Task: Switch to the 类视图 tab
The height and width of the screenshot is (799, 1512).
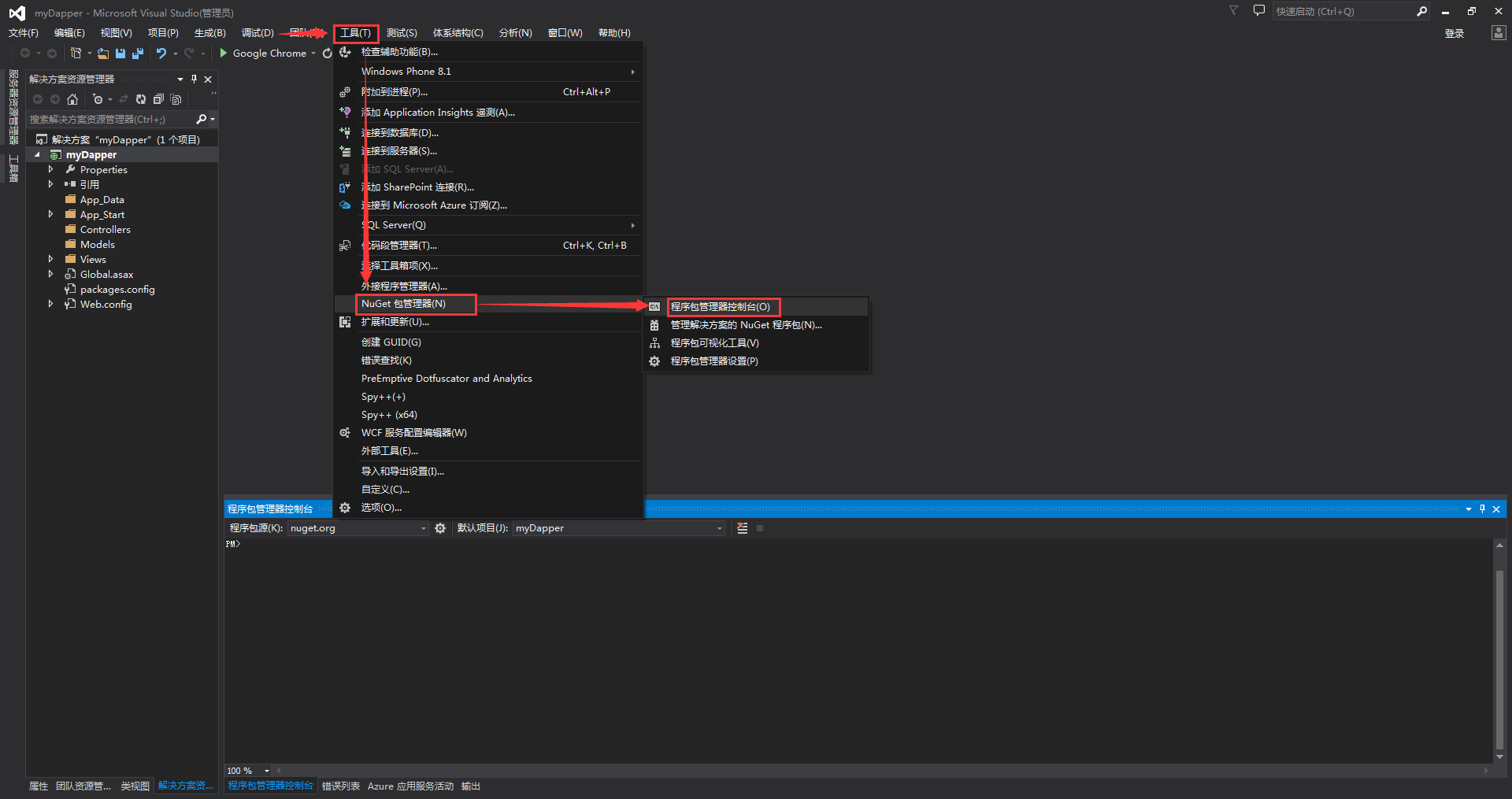Action: [135, 786]
